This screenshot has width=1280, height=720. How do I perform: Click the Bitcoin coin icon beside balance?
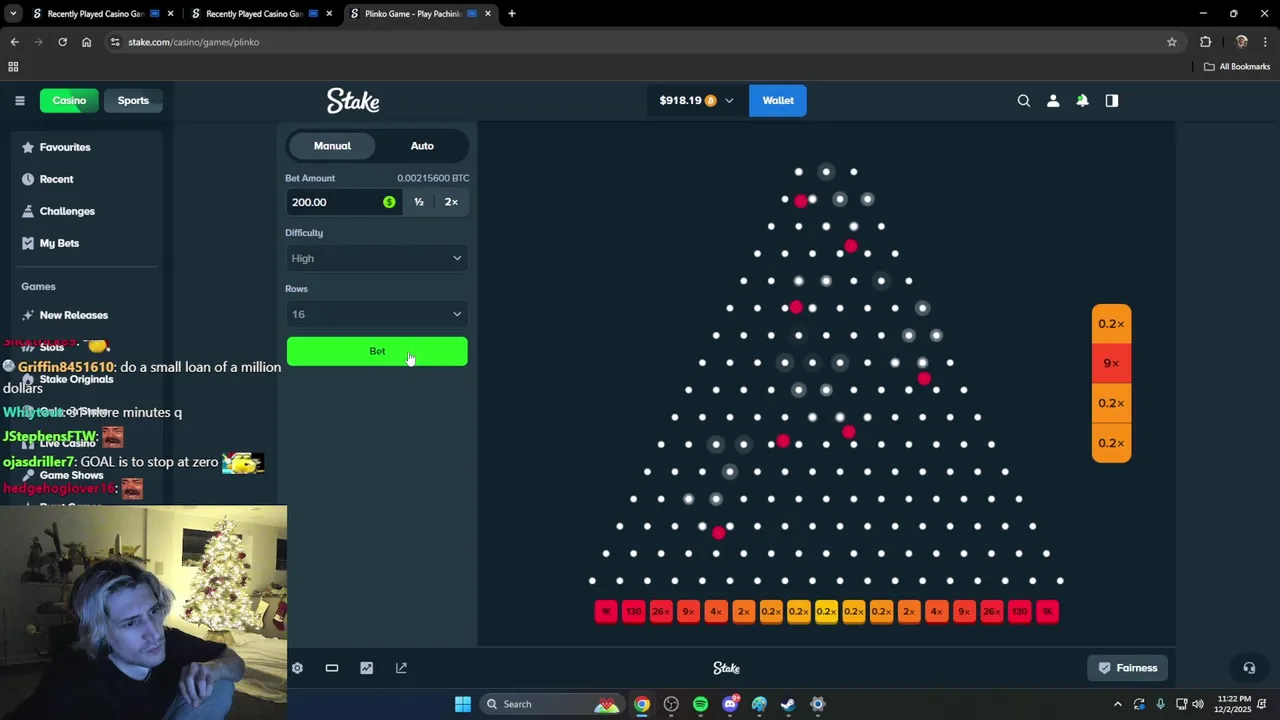coord(711,100)
